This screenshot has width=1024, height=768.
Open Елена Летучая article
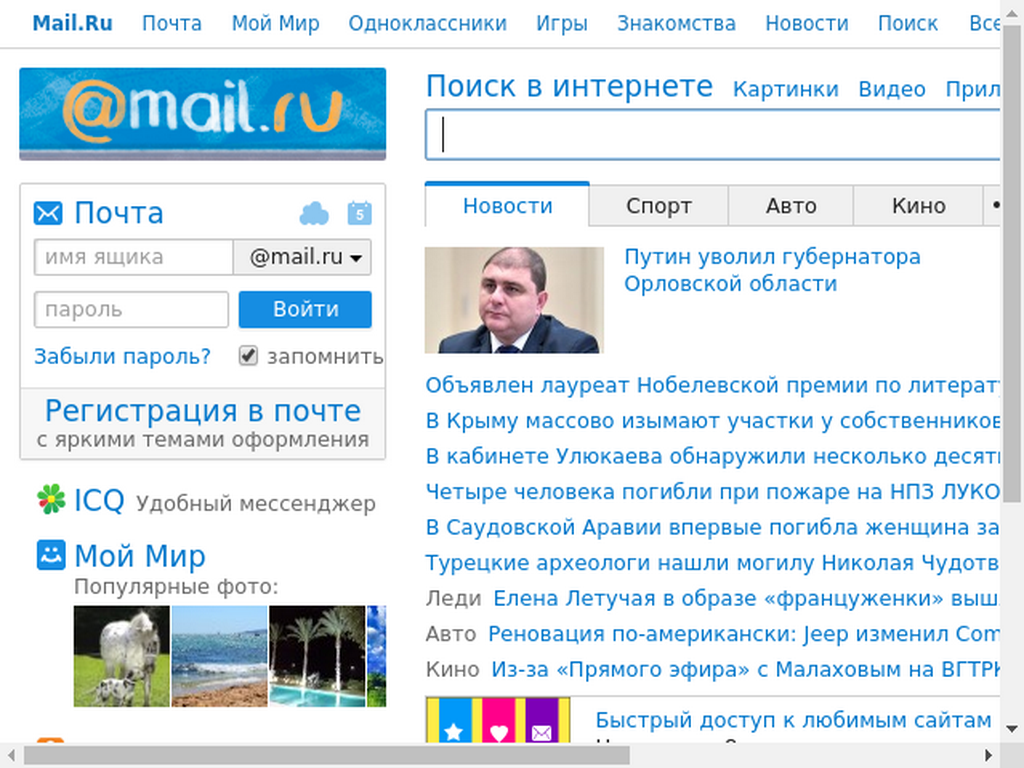pyautogui.click(x=746, y=598)
